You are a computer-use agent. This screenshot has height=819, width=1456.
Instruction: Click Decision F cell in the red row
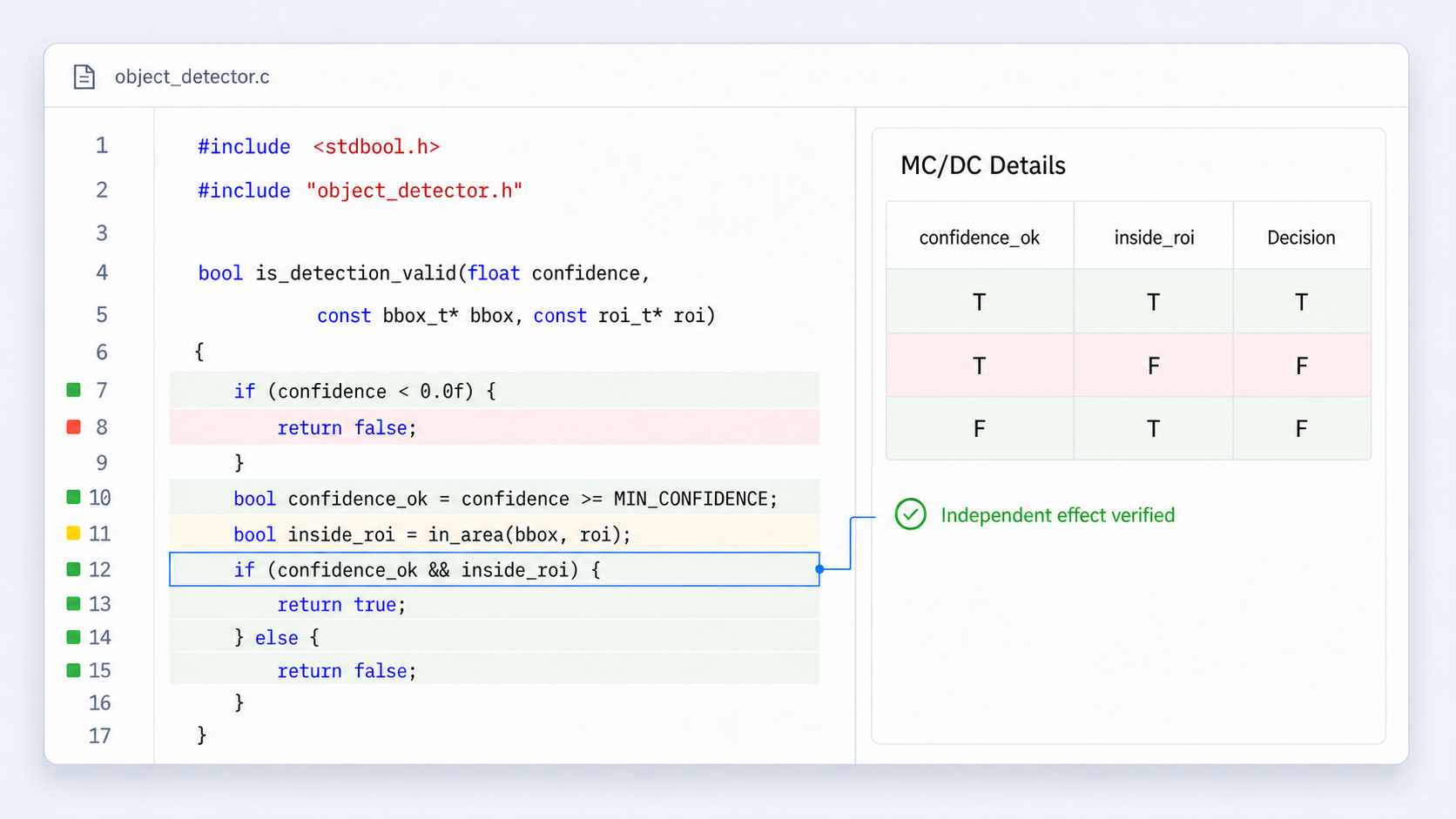pos(1301,366)
